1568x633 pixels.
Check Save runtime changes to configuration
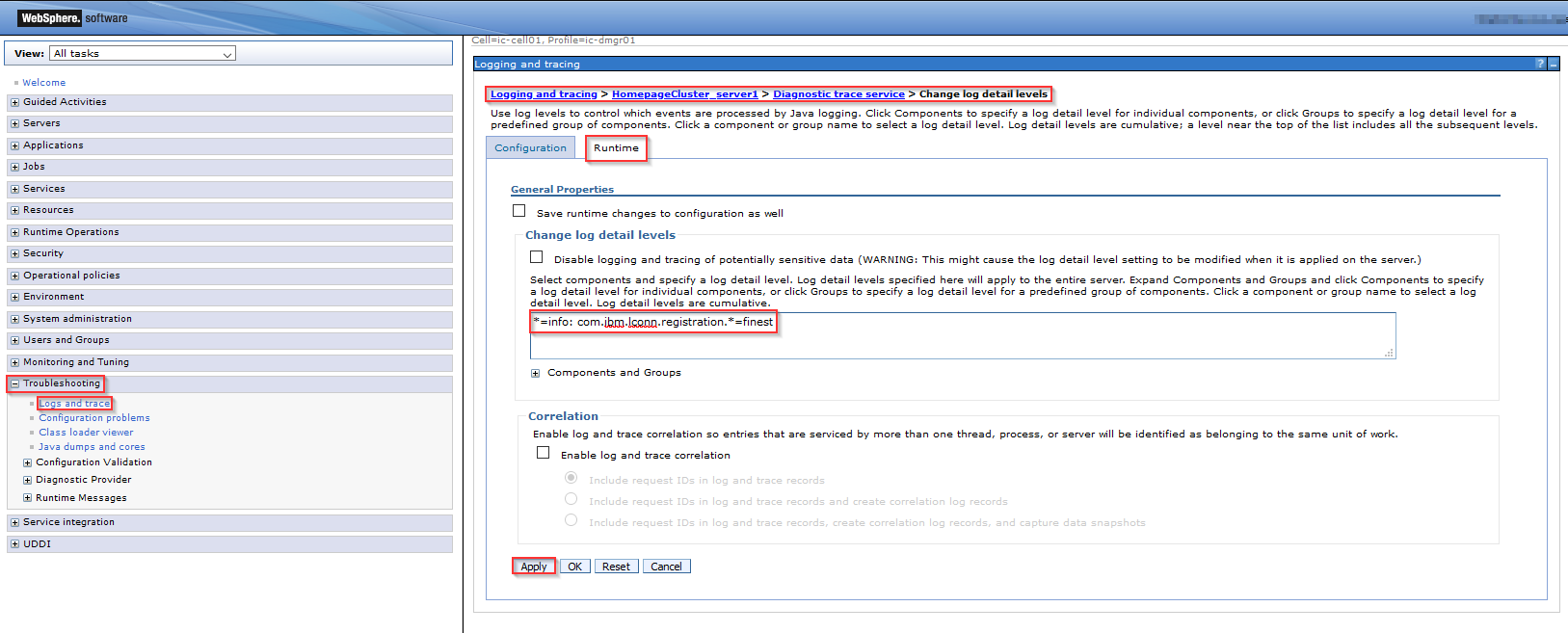click(x=519, y=211)
